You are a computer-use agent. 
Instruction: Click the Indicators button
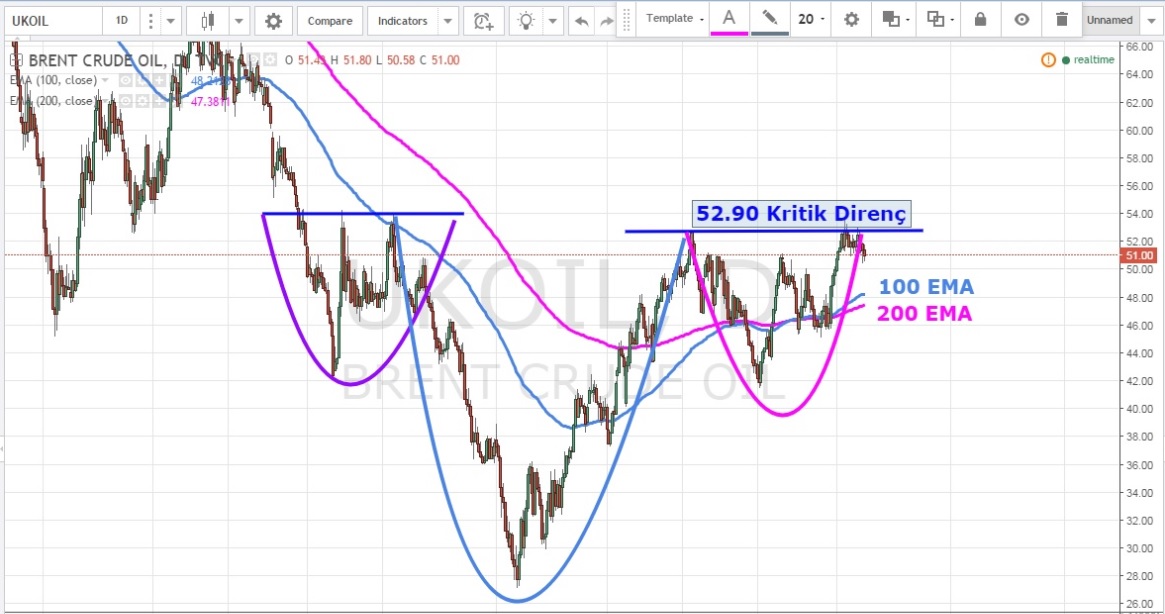[403, 20]
